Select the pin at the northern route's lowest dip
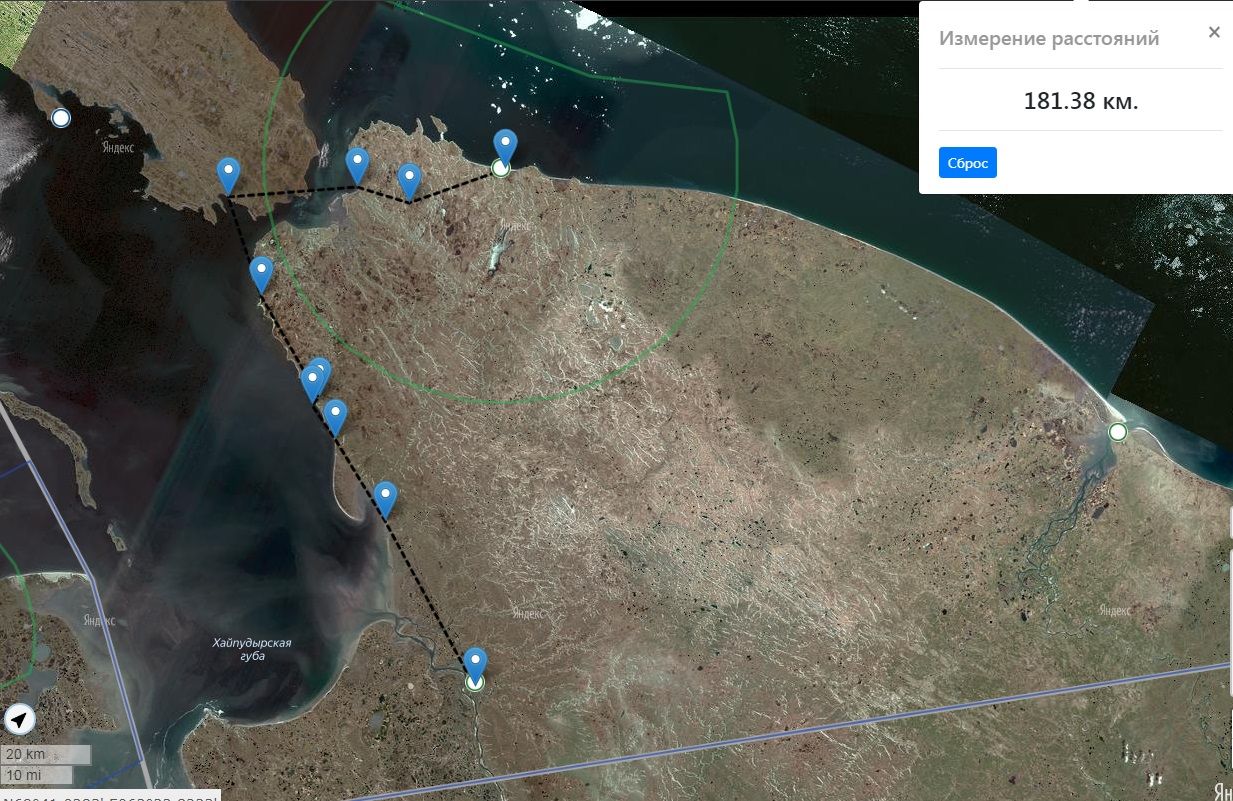This screenshot has height=801, width=1233. 409,179
